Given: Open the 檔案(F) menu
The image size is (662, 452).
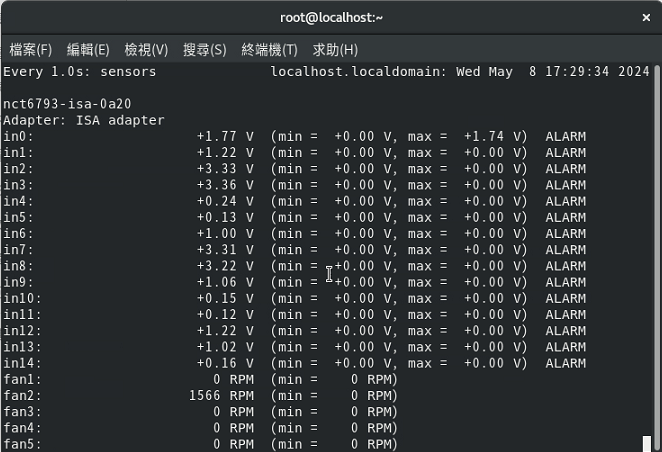Looking at the screenshot, I should [31, 50].
